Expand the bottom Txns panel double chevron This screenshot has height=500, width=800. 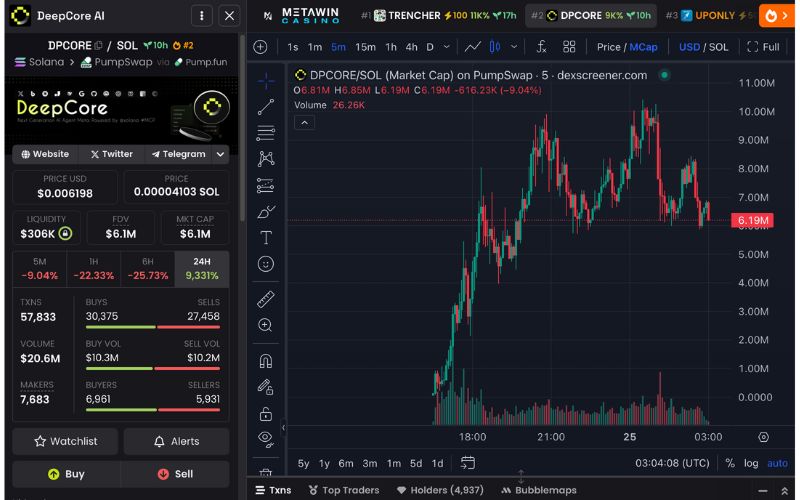[785, 491]
